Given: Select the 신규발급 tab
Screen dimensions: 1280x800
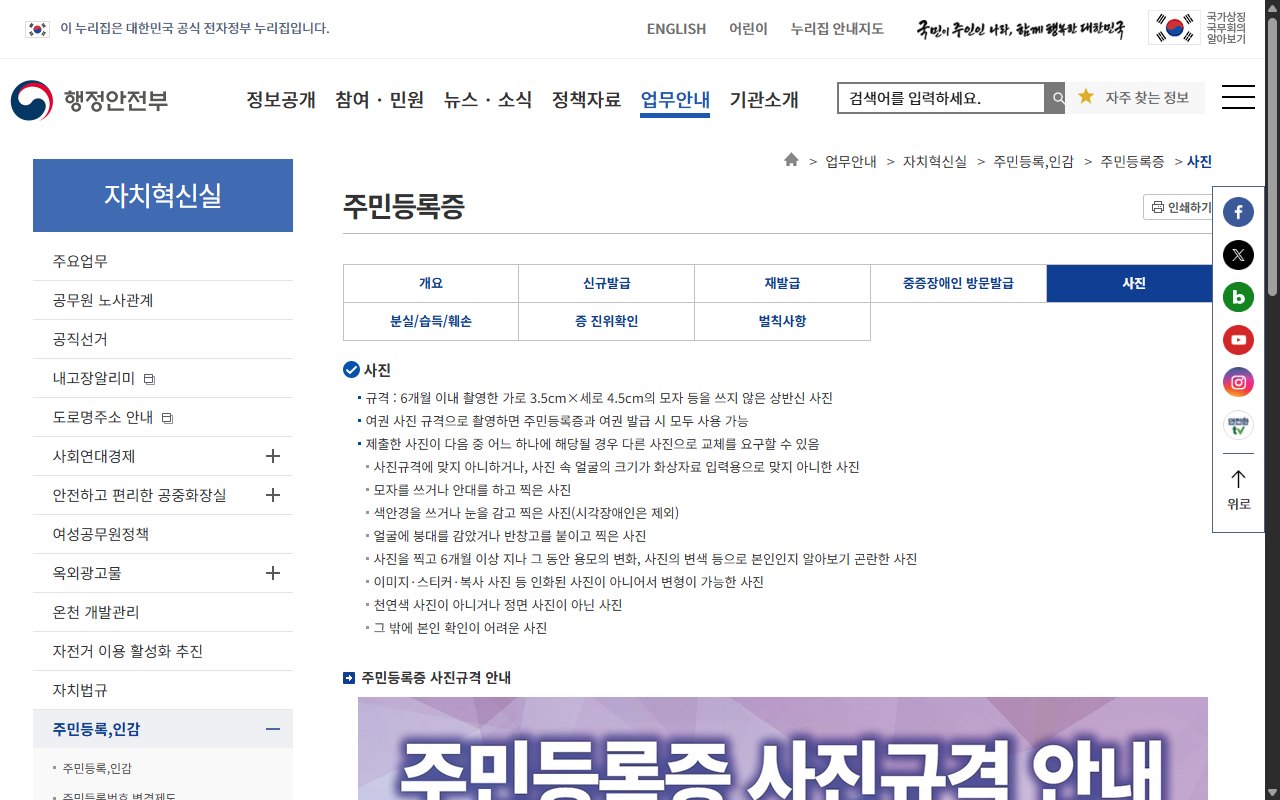Looking at the screenshot, I should (607, 283).
